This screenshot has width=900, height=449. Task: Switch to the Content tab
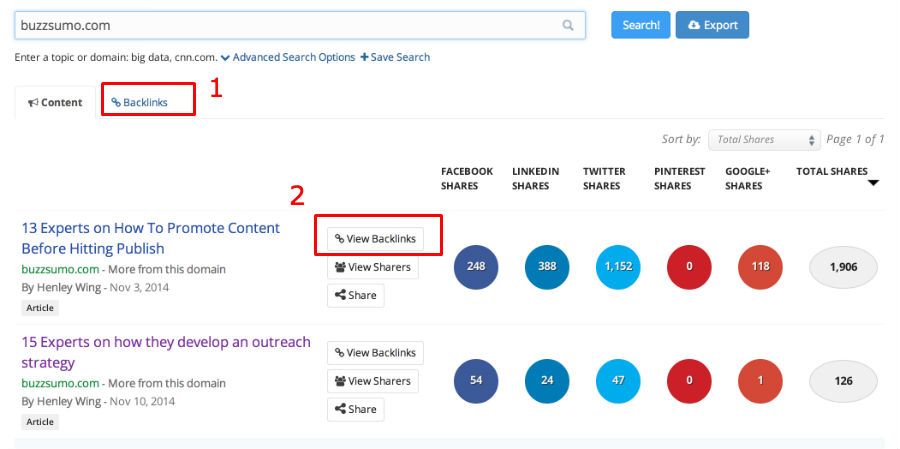click(55, 103)
